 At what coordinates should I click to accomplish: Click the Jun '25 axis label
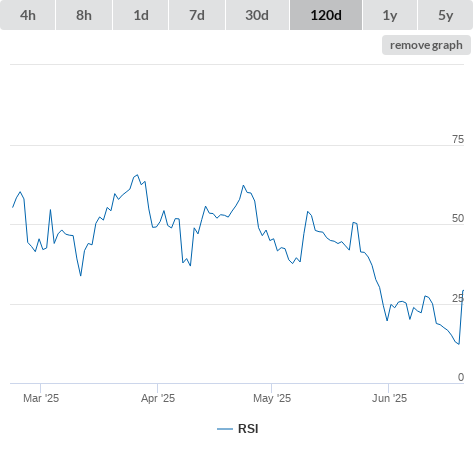(x=389, y=398)
